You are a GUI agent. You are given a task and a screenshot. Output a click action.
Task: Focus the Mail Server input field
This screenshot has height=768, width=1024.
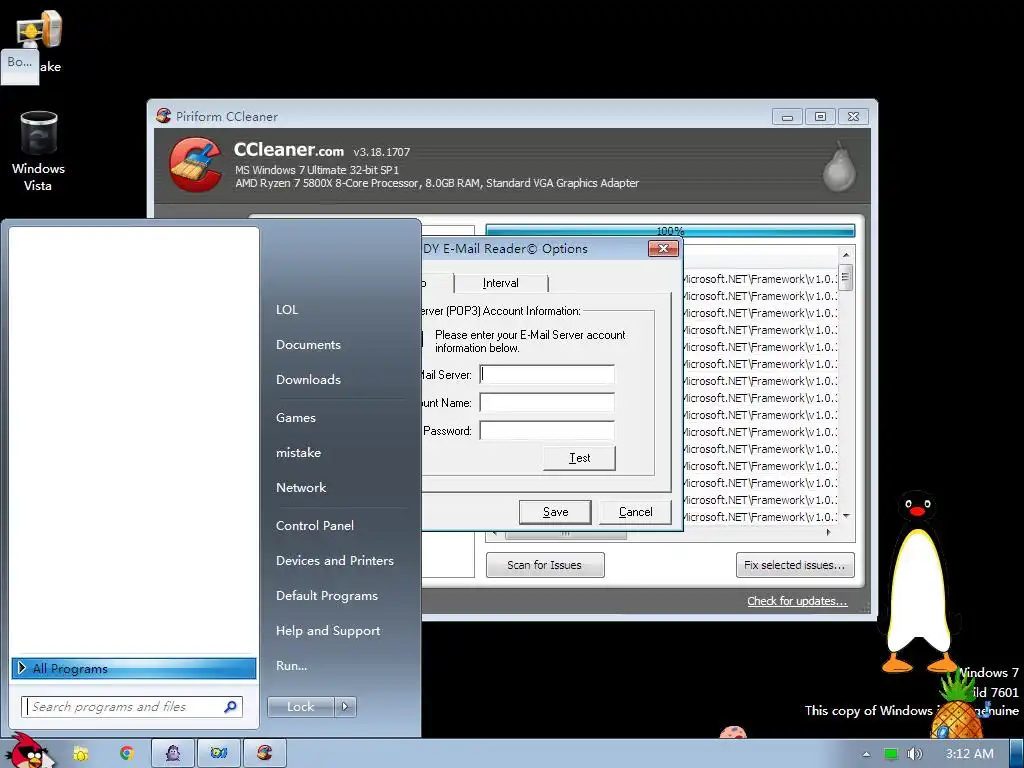[547, 374]
